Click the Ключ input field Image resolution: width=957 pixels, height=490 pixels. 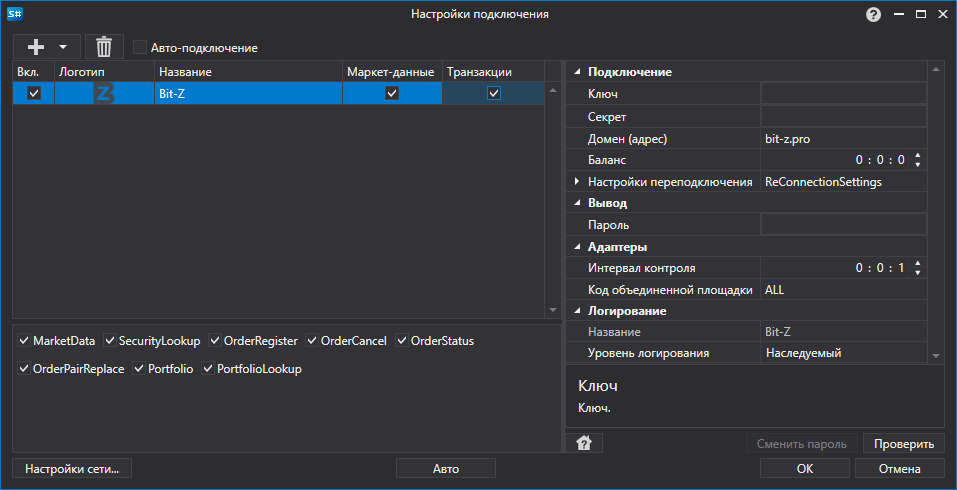click(x=843, y=93)
